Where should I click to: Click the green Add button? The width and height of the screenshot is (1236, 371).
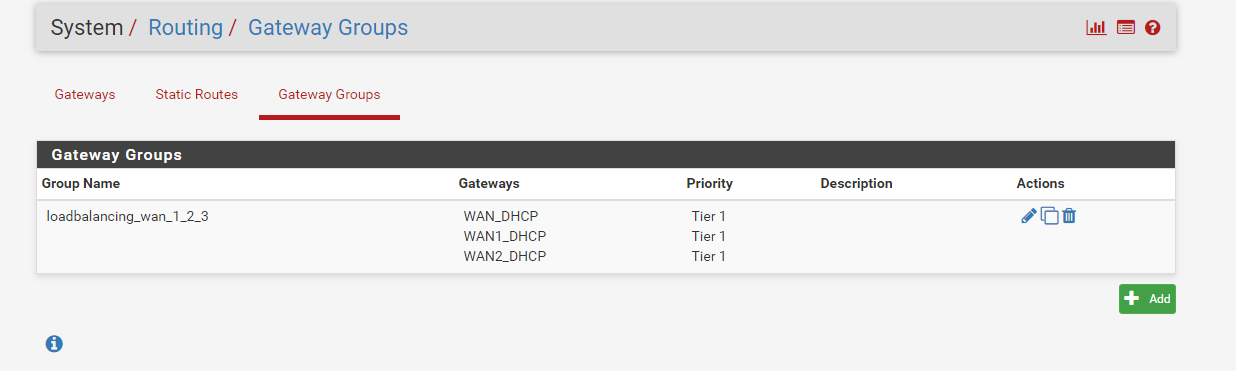click(x=1147, y=299)
